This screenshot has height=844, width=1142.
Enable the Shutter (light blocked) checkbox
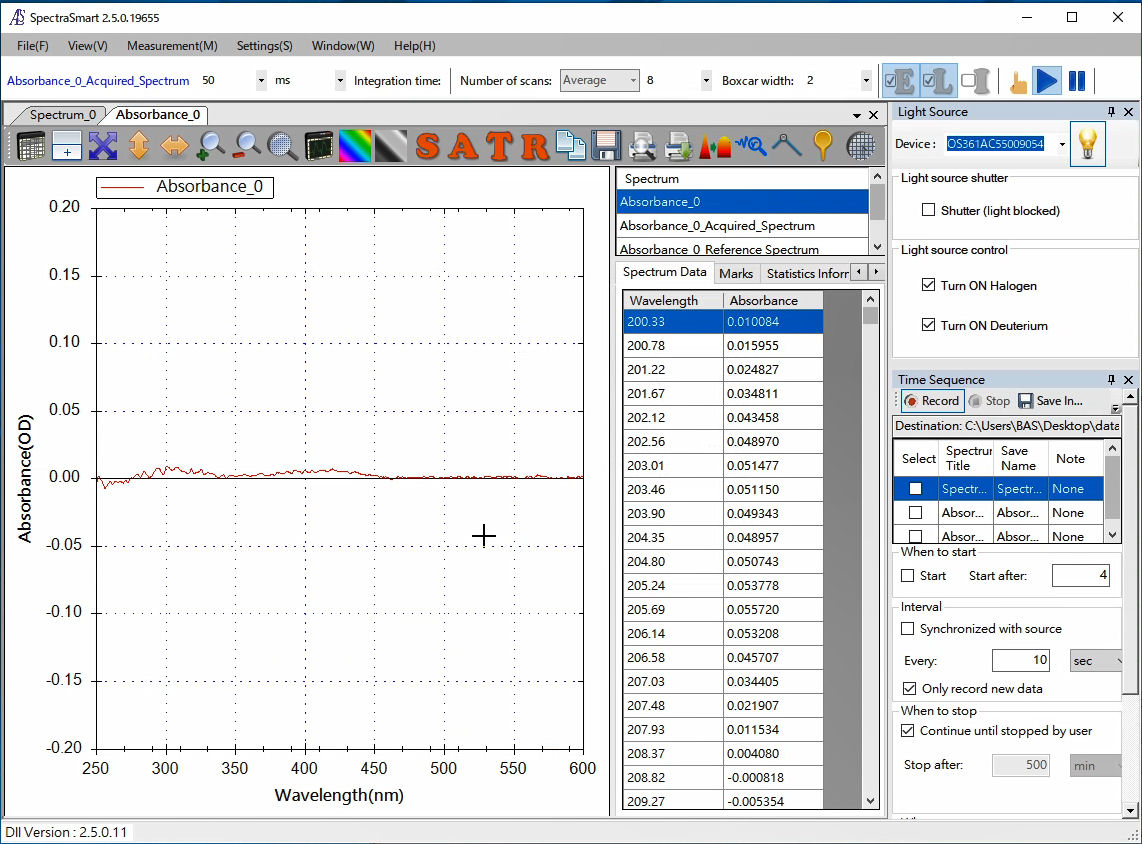pos(929,211)
